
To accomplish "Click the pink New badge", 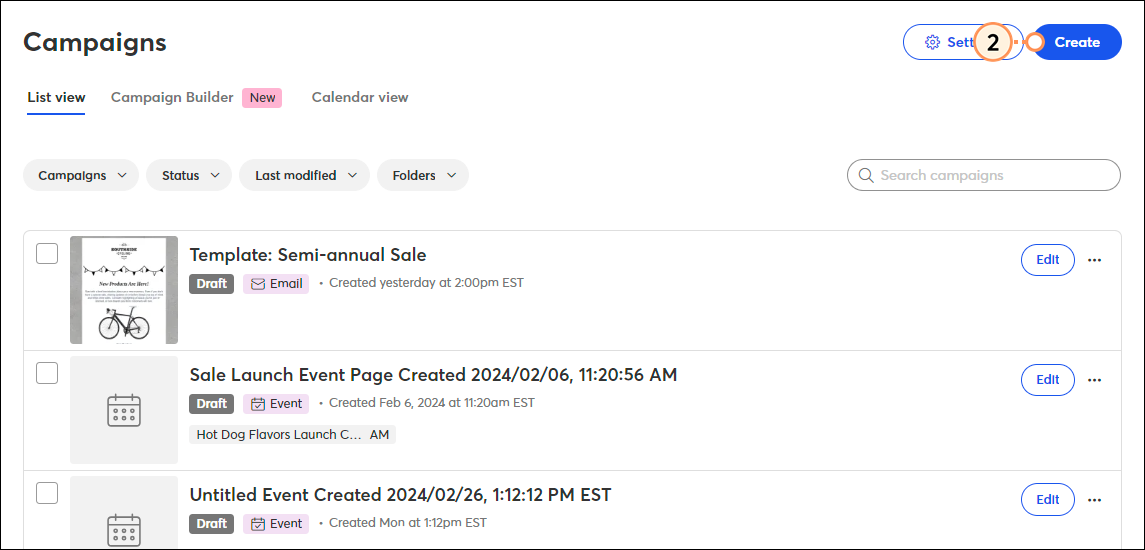I will pos(262,98).
